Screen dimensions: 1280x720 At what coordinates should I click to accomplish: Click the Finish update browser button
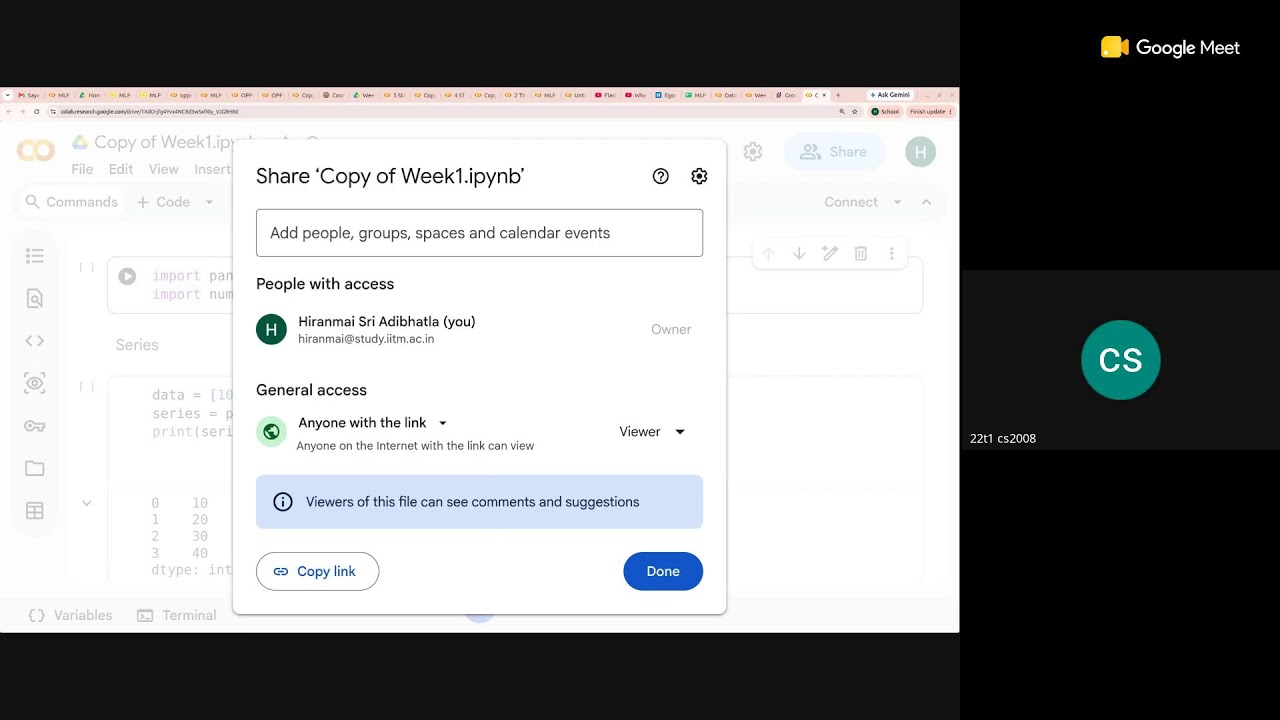[x=931, y=112]
